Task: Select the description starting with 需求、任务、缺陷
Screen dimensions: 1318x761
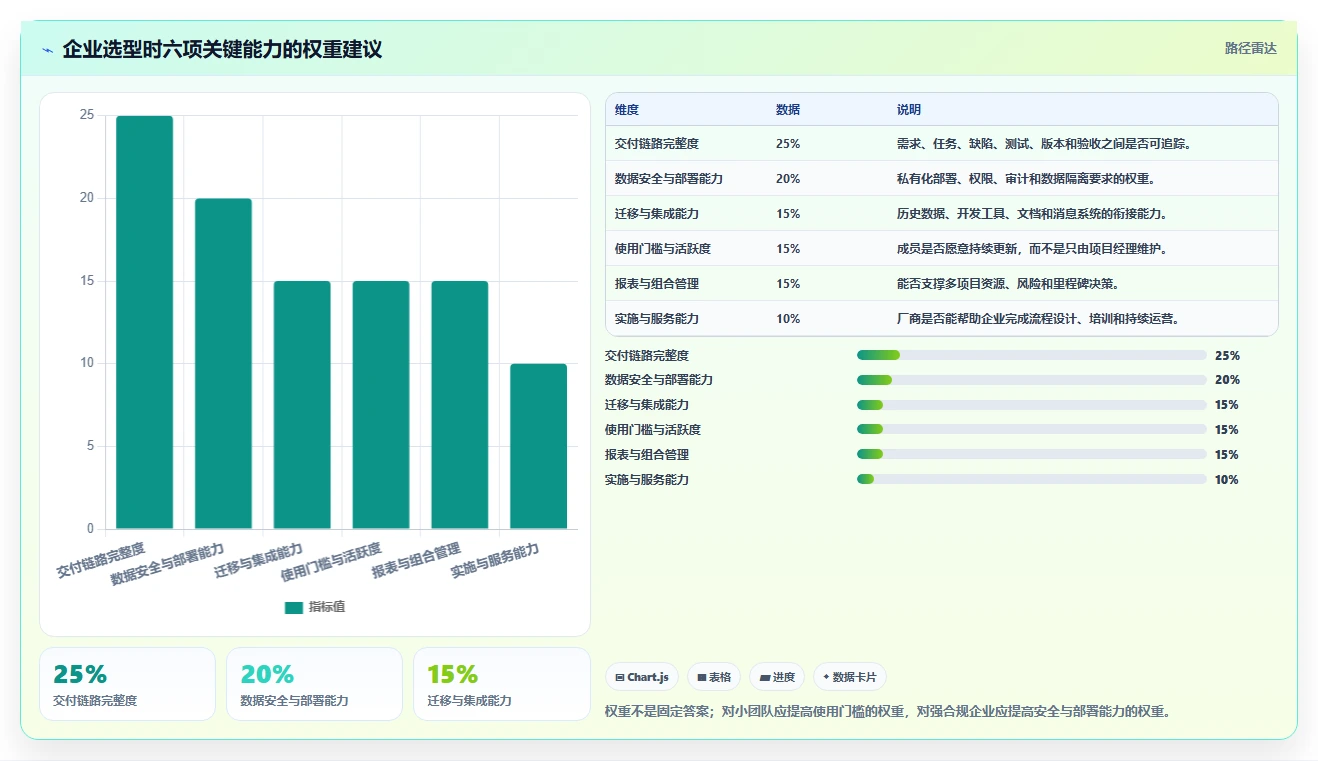Action: [1044, 144]
